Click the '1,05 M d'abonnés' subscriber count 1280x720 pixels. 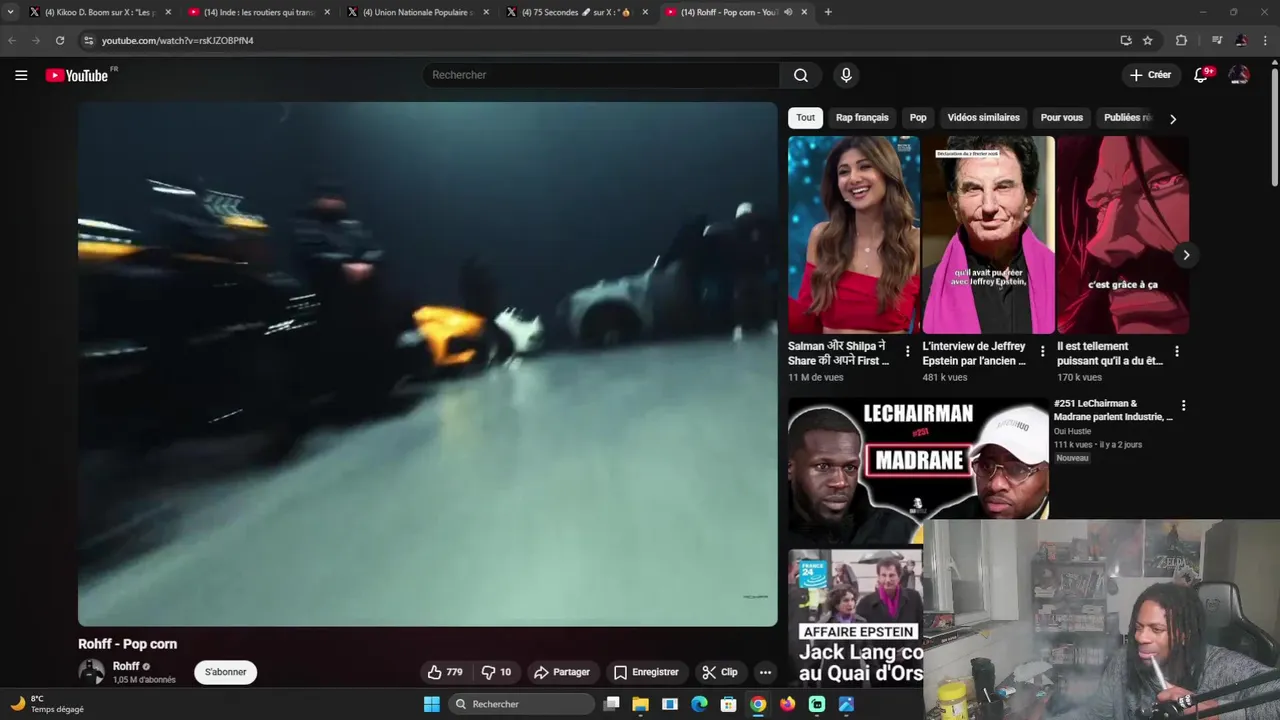pos(144,680)
